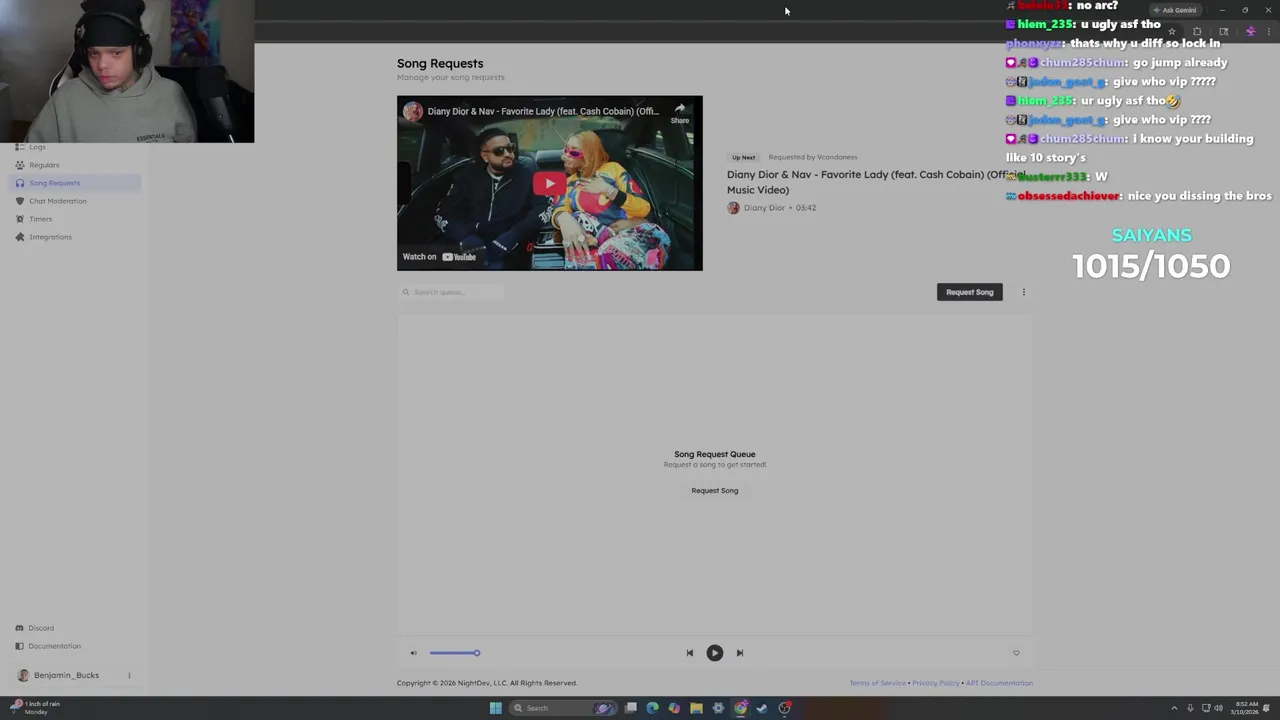Open Microsoft Edge from taskbar
1280x720 pixels.
pyautogui.click(x=652, y=708)
